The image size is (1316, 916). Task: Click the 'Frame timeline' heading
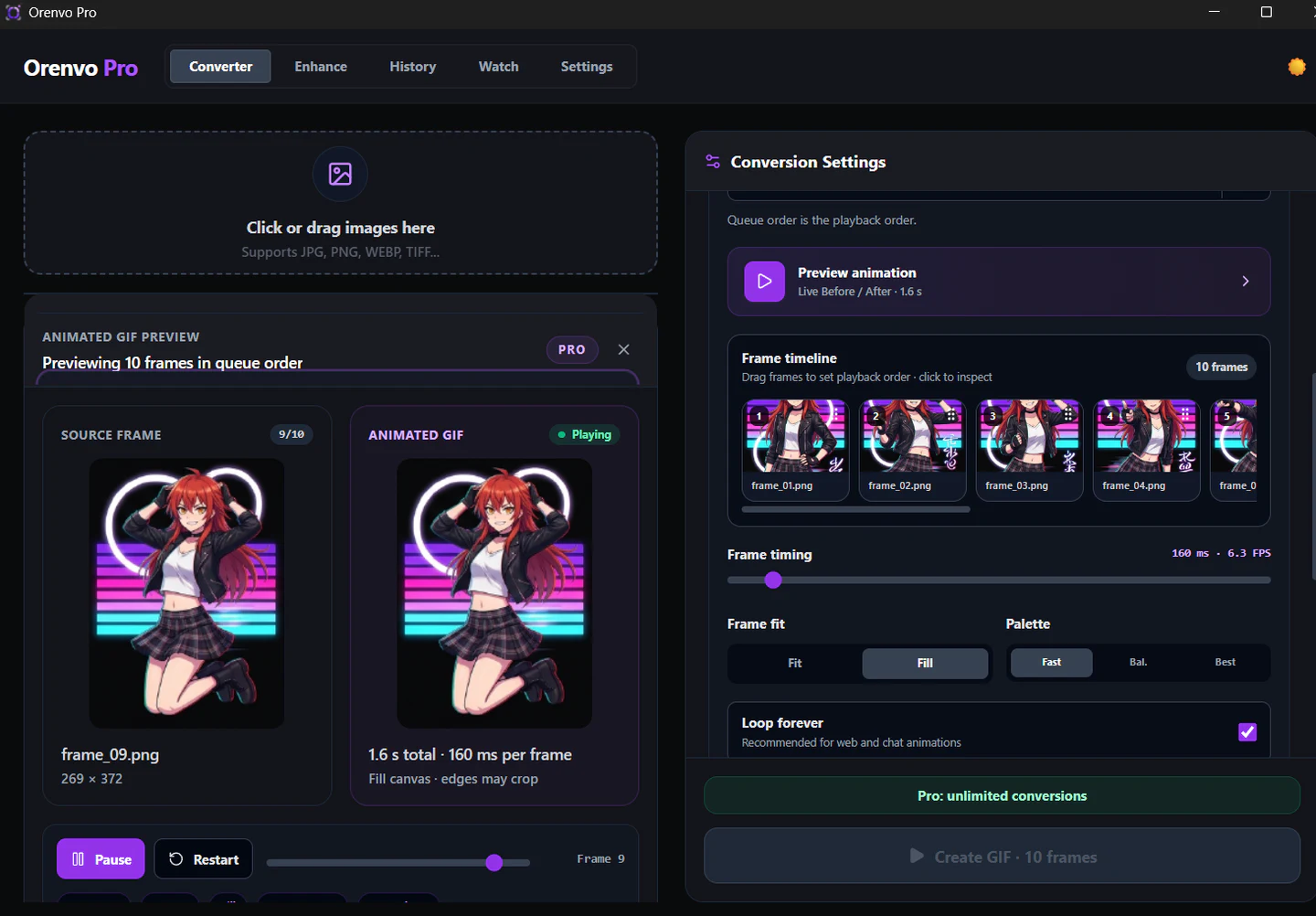point(790,358)
